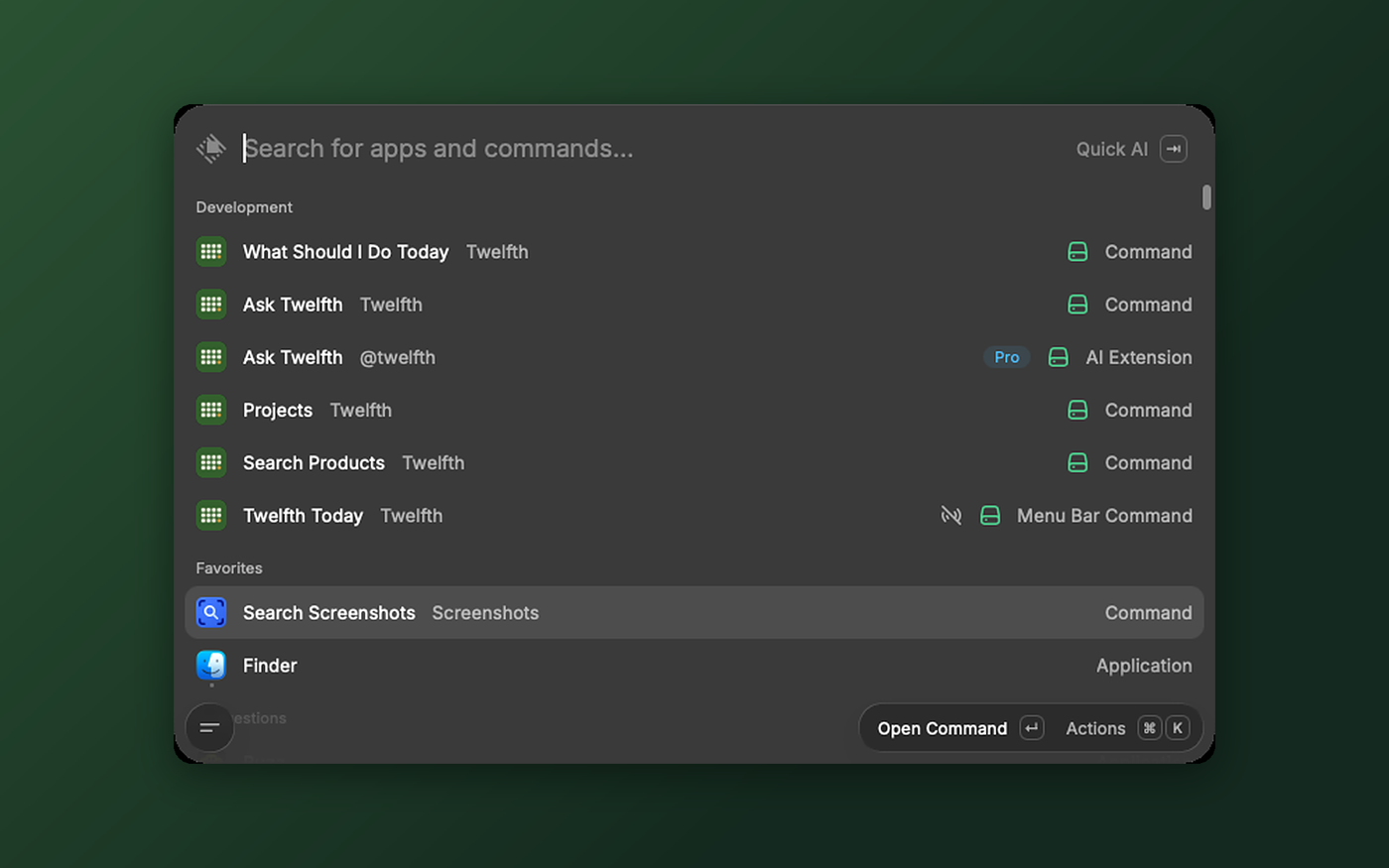The image size is (1389, 868).
Task: Open Quick AI with the tab key button
Action: pyautogui.click(x=1174, y=149)
